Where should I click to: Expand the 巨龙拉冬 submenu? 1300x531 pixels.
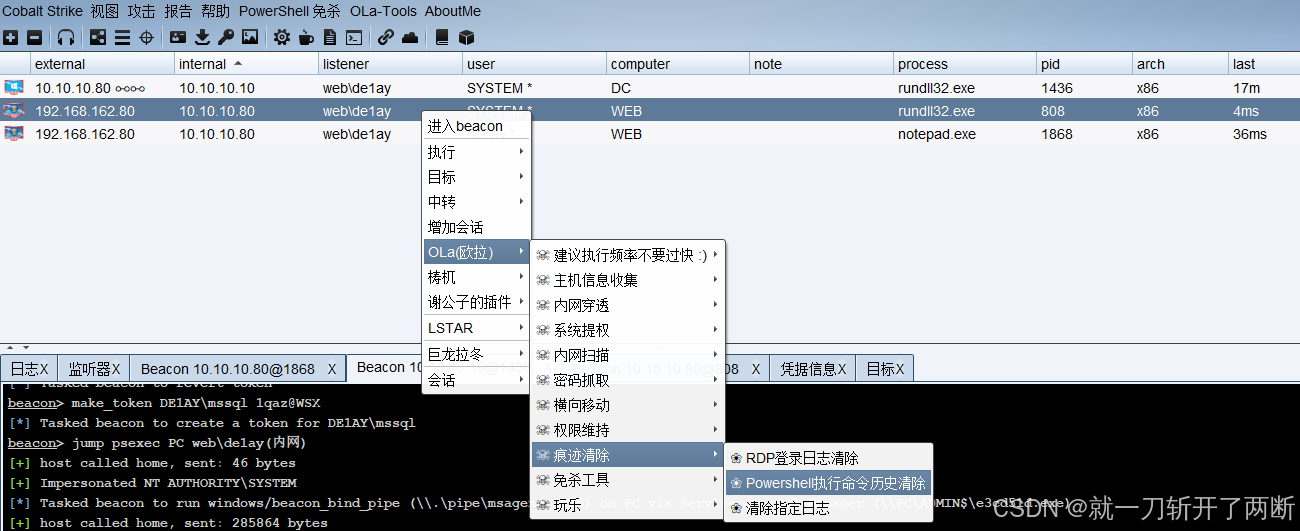(476, 354)
